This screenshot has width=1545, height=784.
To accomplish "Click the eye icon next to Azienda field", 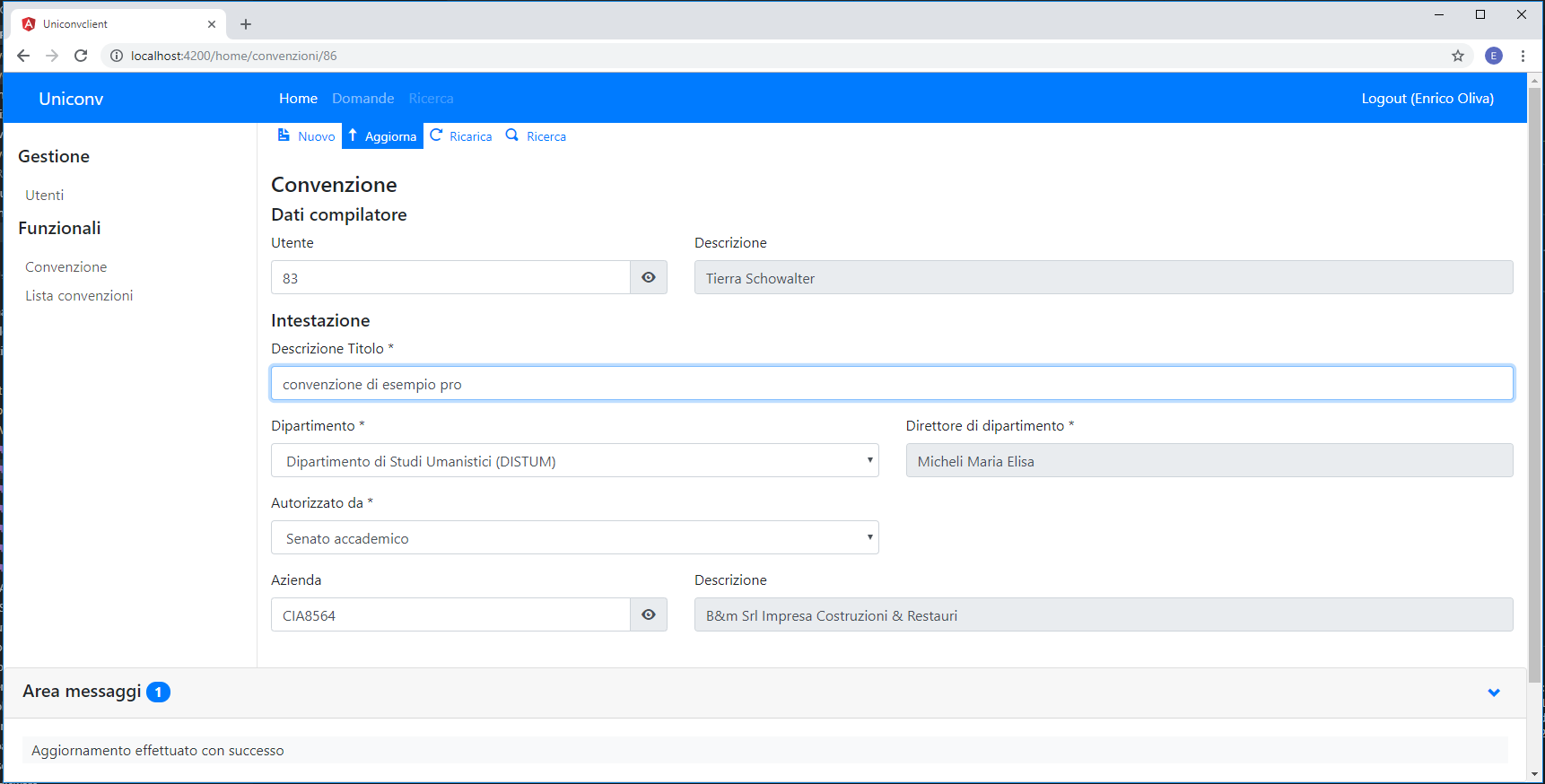I will [649, 615].
